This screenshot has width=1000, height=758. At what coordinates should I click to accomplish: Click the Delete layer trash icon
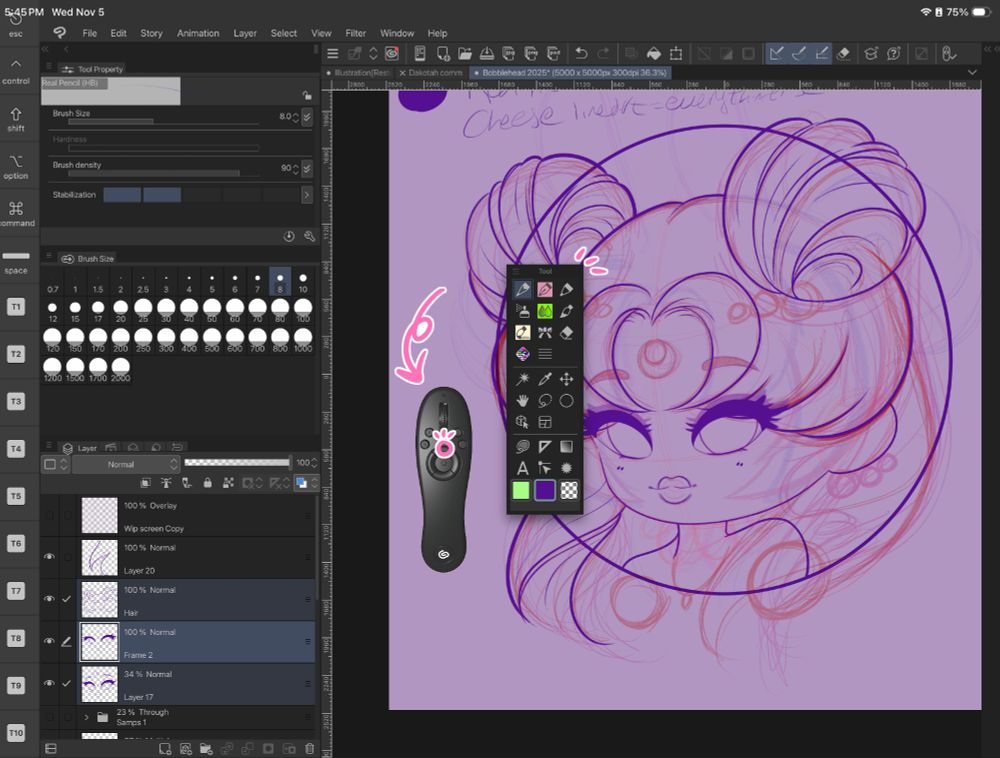click(309, 748)
